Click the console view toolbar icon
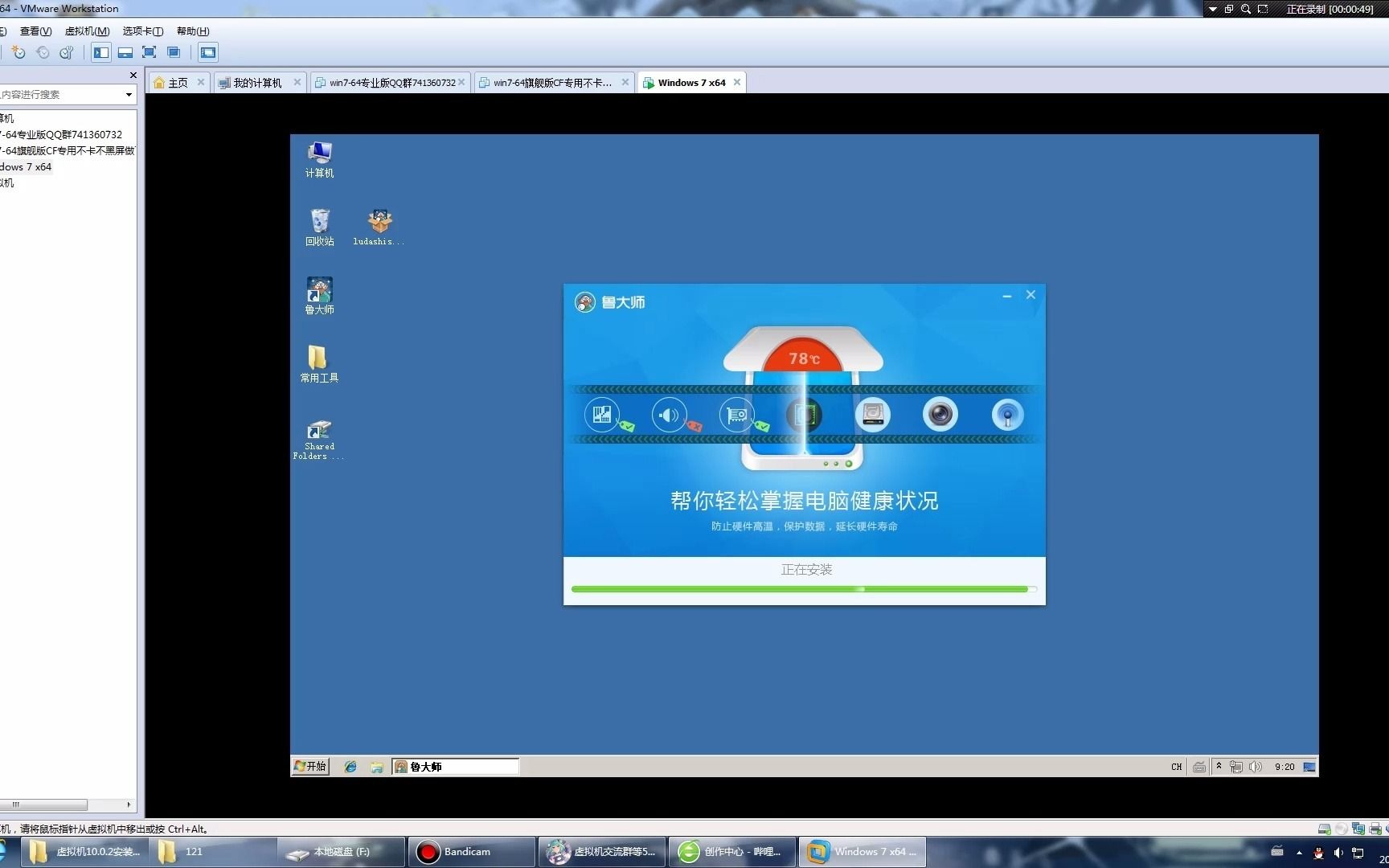The height and width of the screenshot is (868, 1389). tap(208, 52)
